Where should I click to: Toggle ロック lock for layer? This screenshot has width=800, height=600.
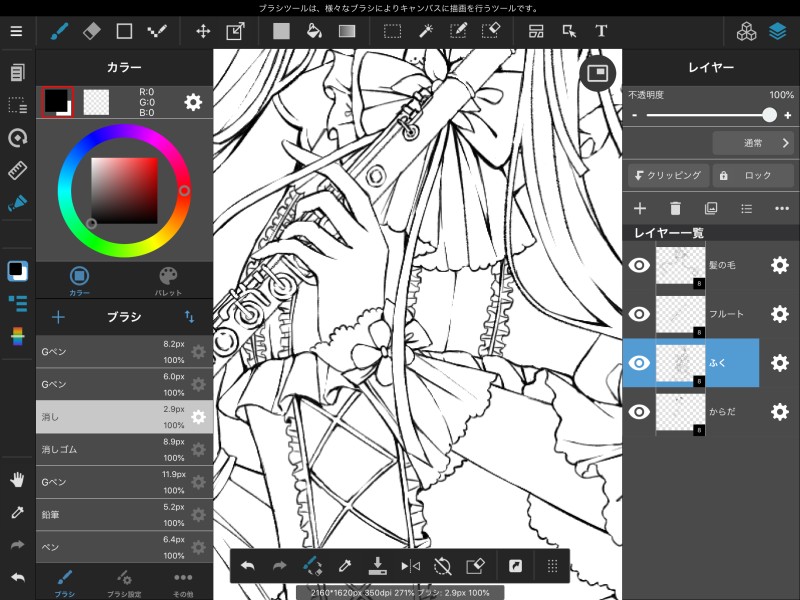click(x=753, y=176)
